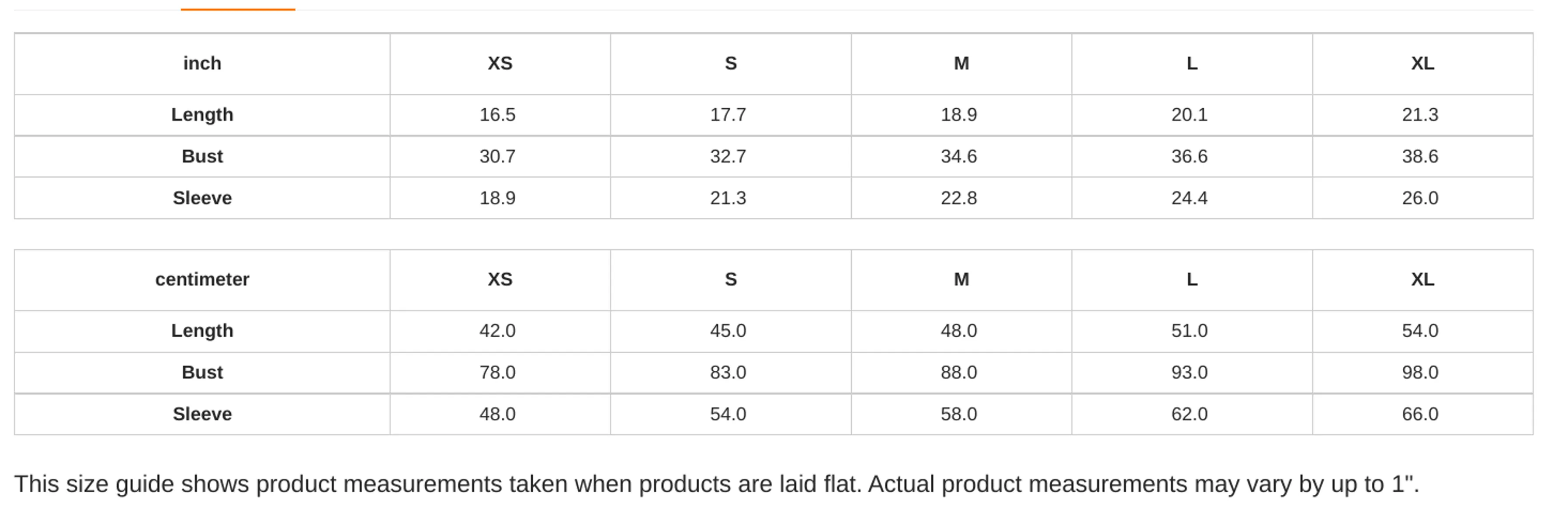Click XL column header in inch table
The image size is (1568, 524).
(x=1422, y=64)
